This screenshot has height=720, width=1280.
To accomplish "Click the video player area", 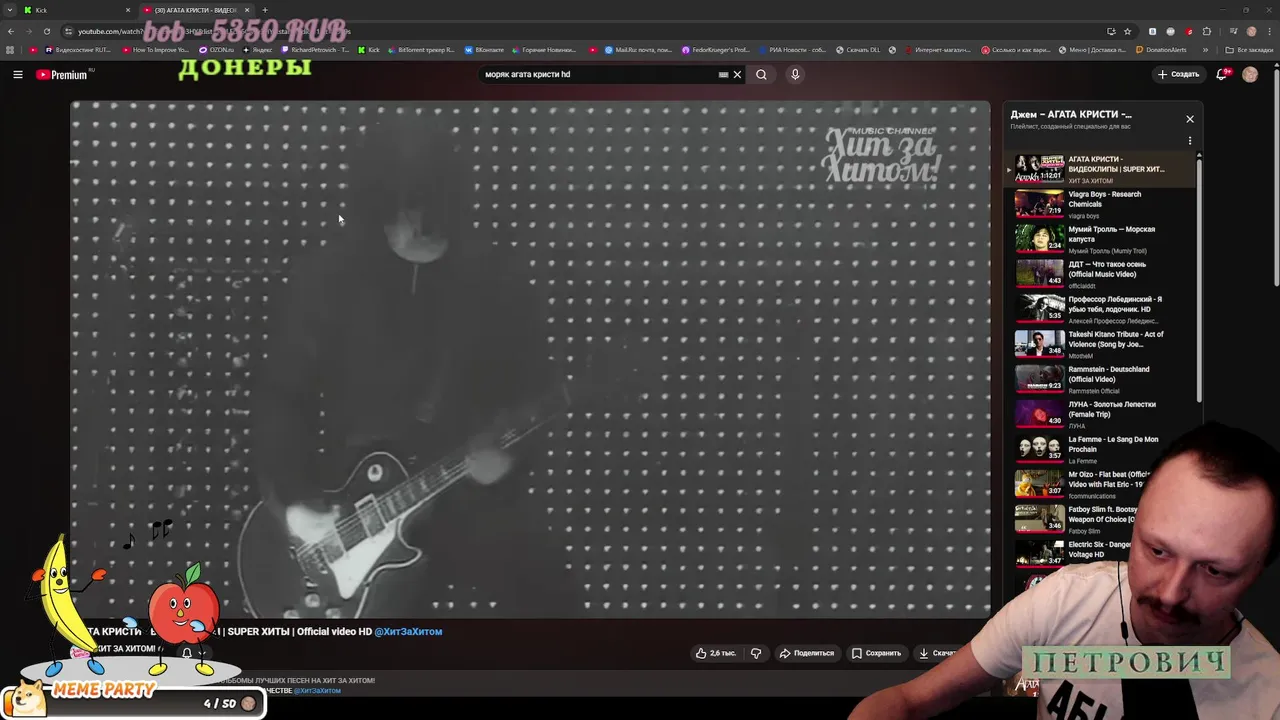I will click(x=530, y=360).
